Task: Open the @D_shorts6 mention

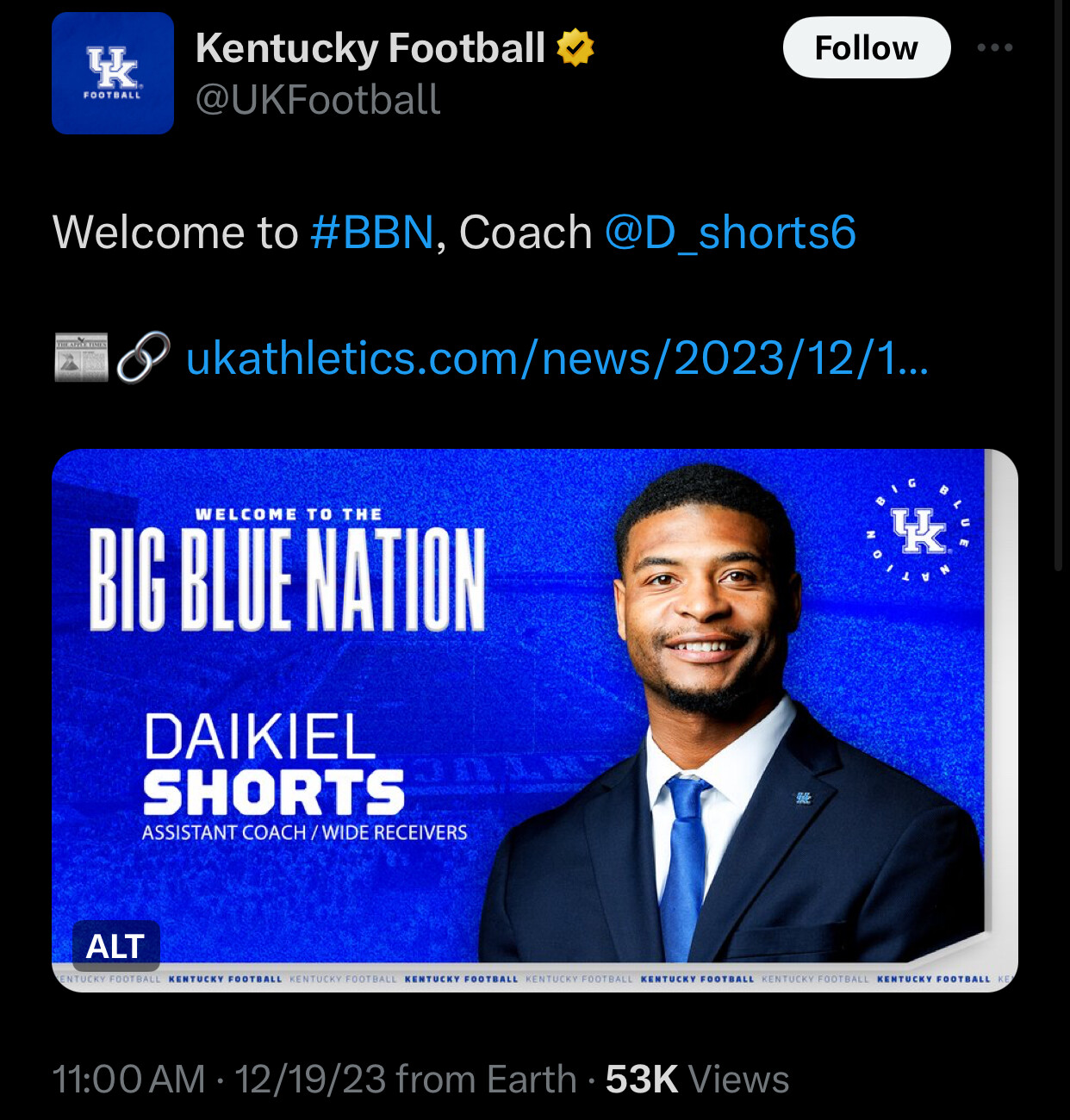Action: click(x=731, y=233)
